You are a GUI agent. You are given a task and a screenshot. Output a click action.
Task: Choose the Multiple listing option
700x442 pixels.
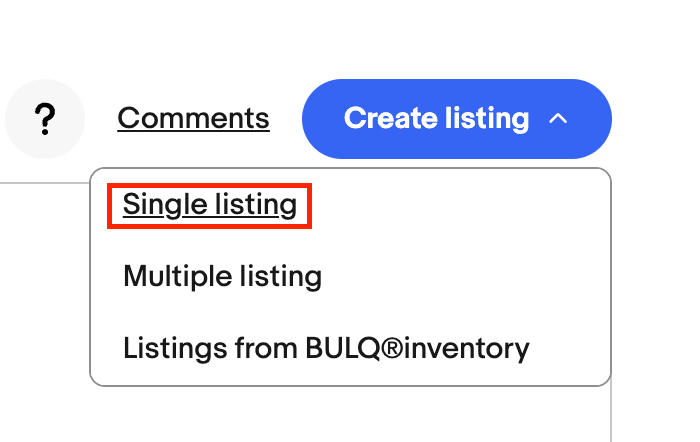(x=222, y=276)
